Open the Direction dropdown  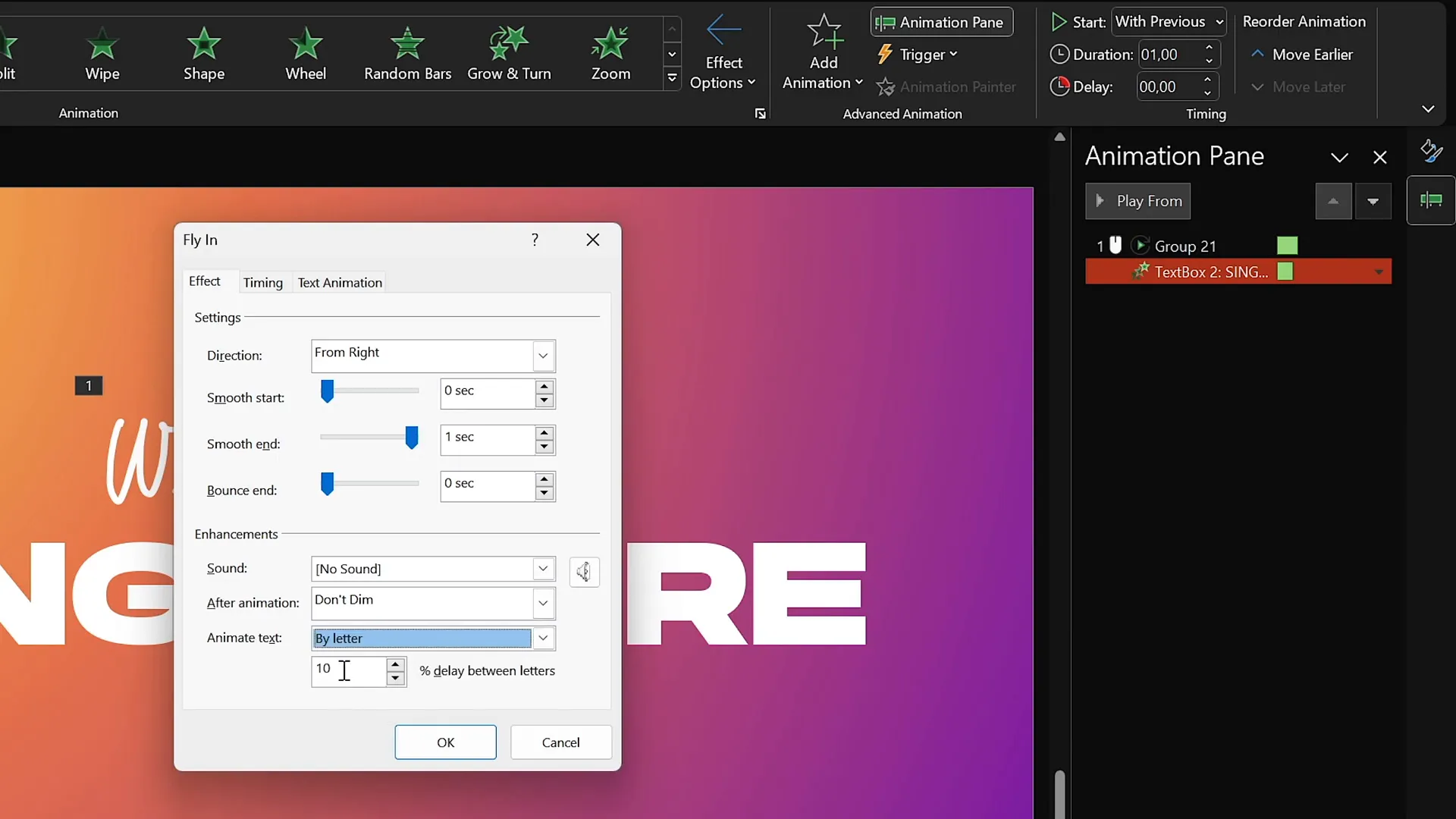pos(543,356)
